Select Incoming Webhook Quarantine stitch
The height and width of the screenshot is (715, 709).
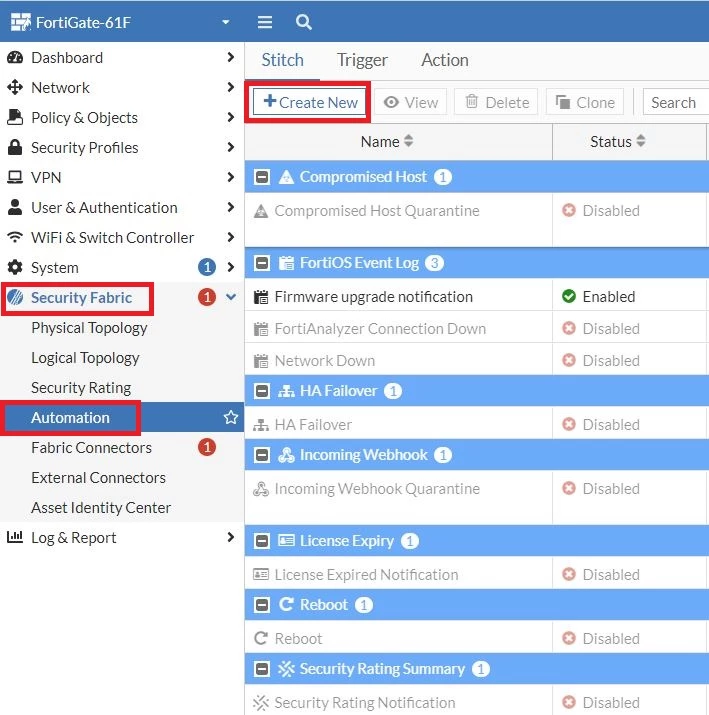pos(377,489)
